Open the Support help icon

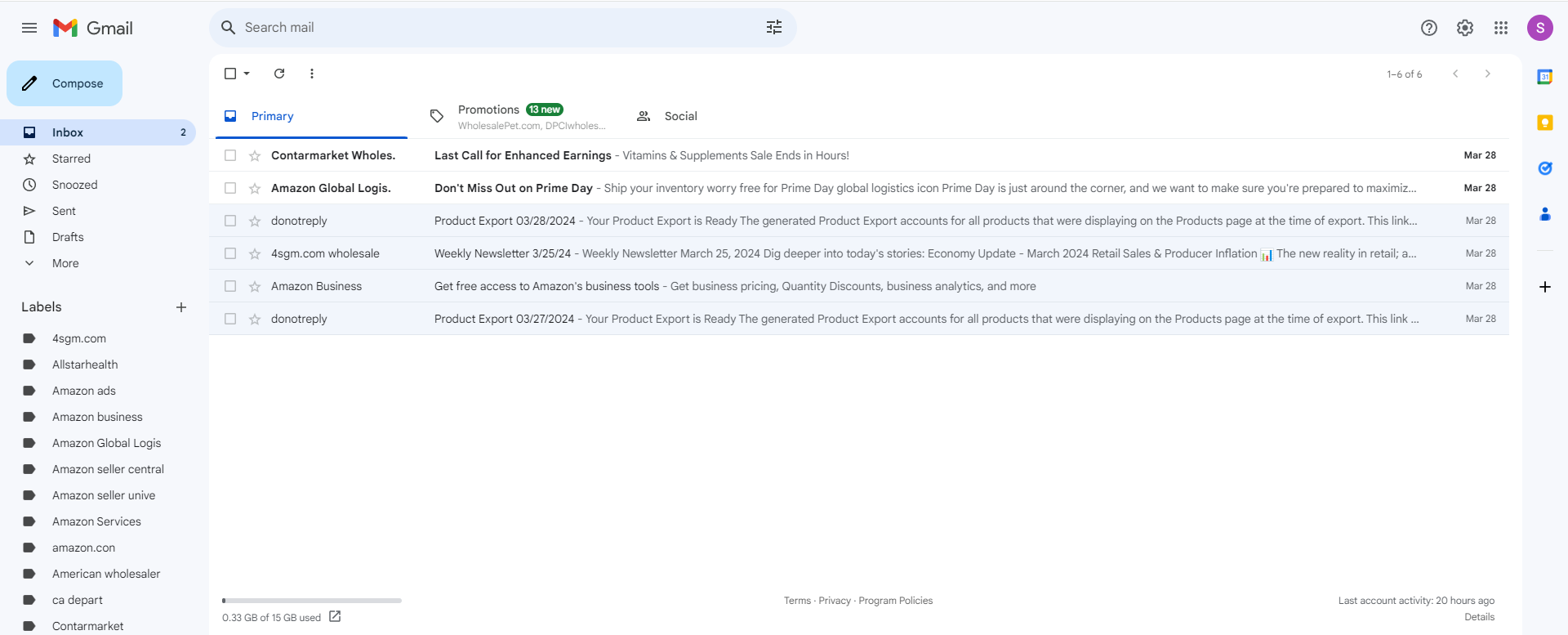tap(1429, 28)
